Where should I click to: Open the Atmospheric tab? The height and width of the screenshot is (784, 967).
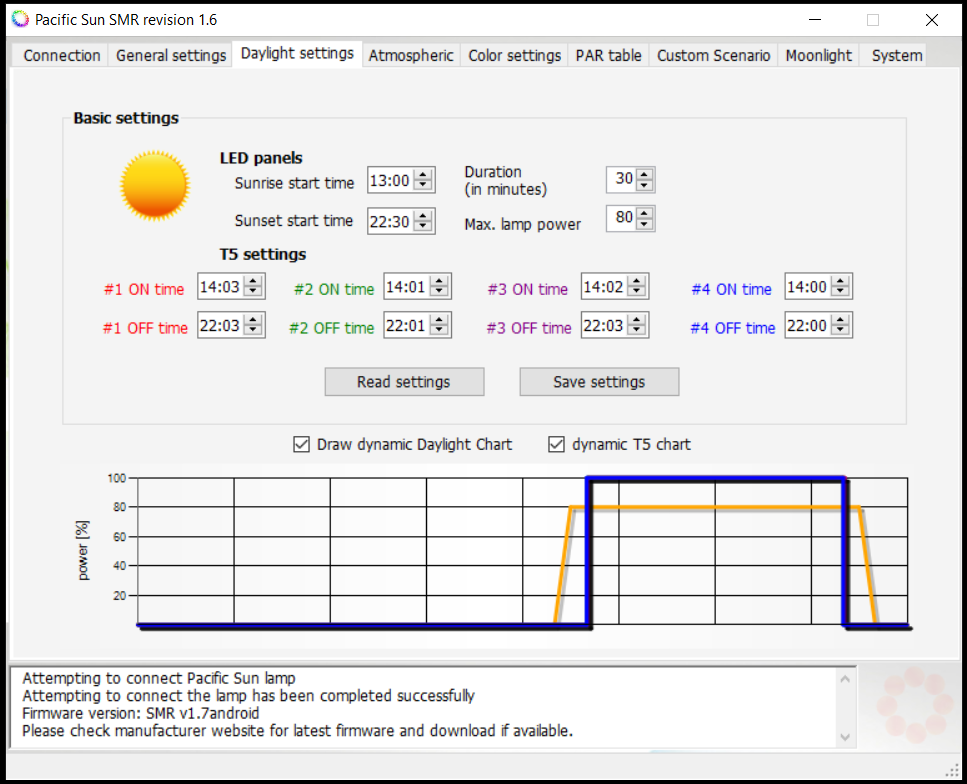pos(411,56)
